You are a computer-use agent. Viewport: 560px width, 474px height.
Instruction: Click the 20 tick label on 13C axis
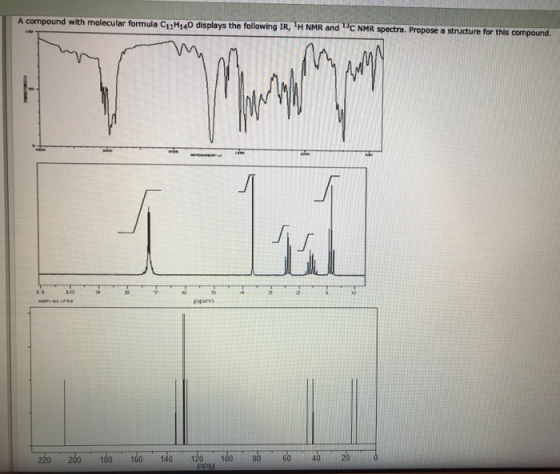point(345,457)
